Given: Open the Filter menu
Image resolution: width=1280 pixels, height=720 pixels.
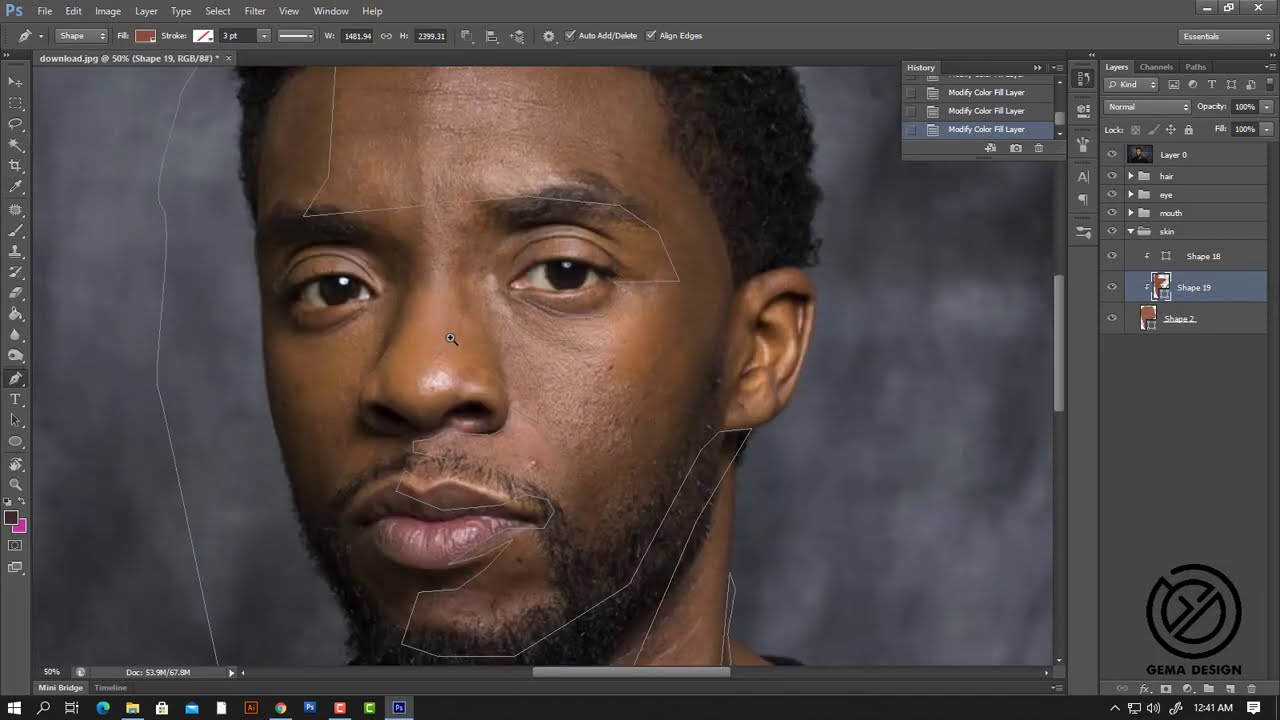Looking at the screenshot, I should tap(255, 11).
